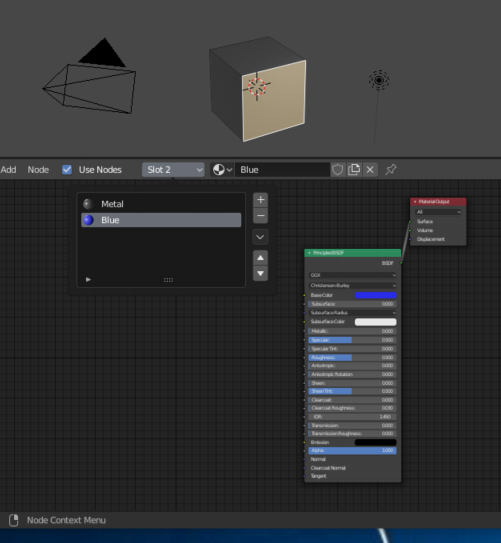Click the point light object in the viewport

(x=379, y=81)
